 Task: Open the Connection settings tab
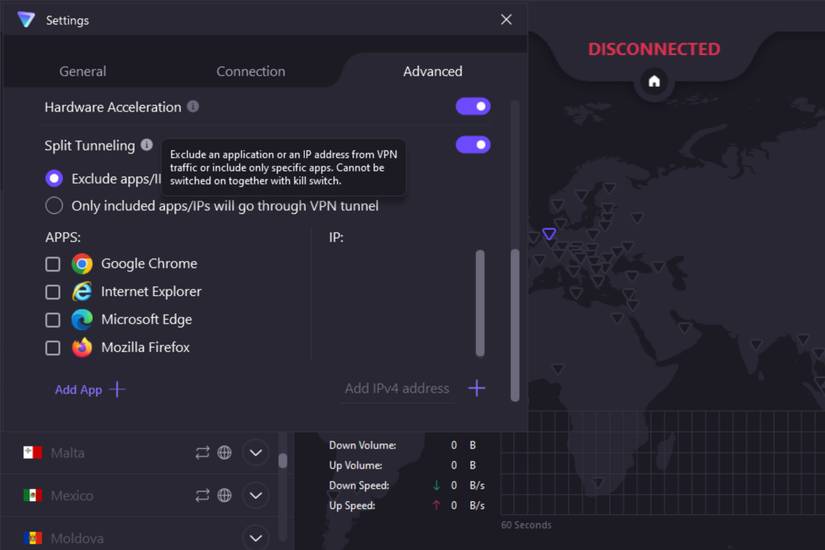point(251,71)
